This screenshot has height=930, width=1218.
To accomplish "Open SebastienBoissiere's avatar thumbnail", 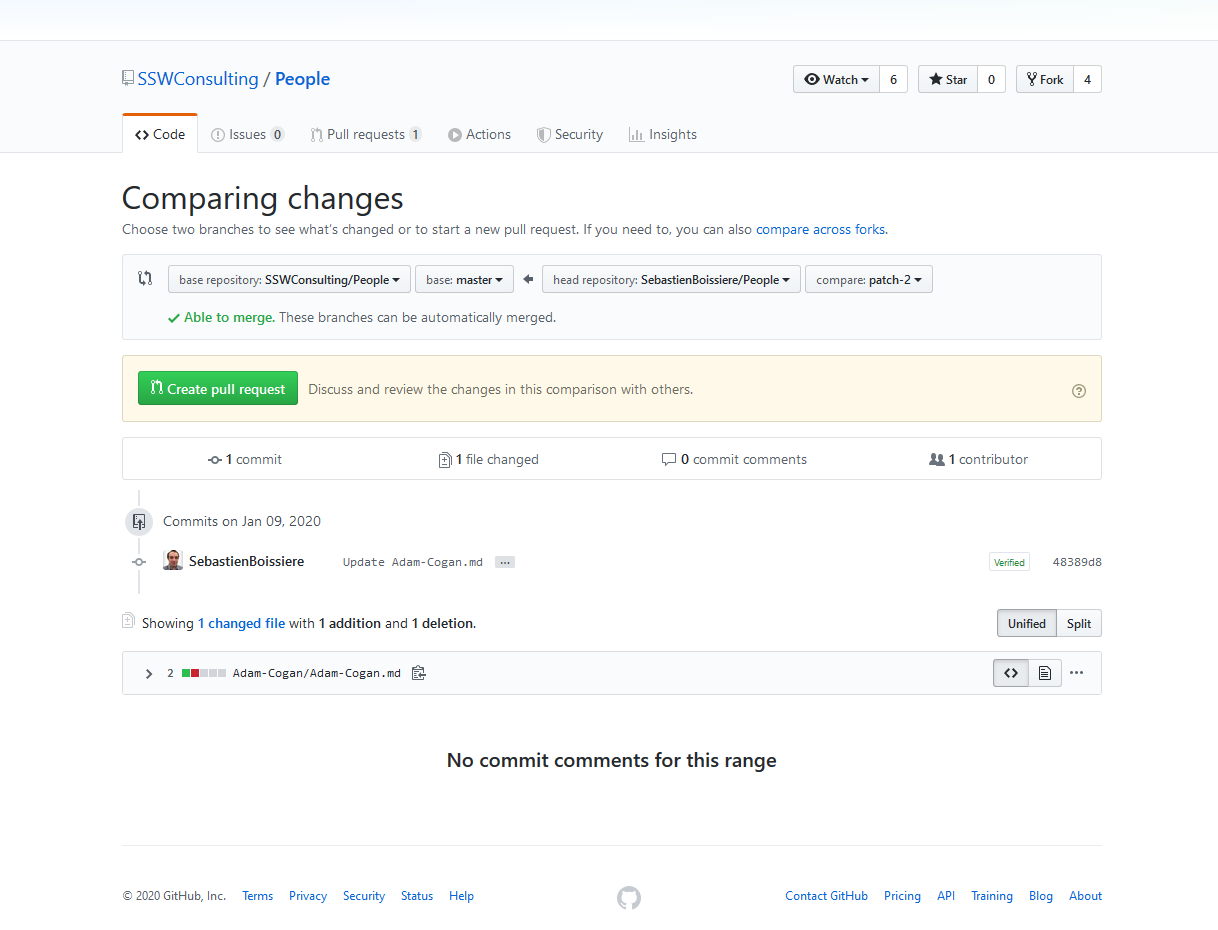I will click(x=173, y=560).
